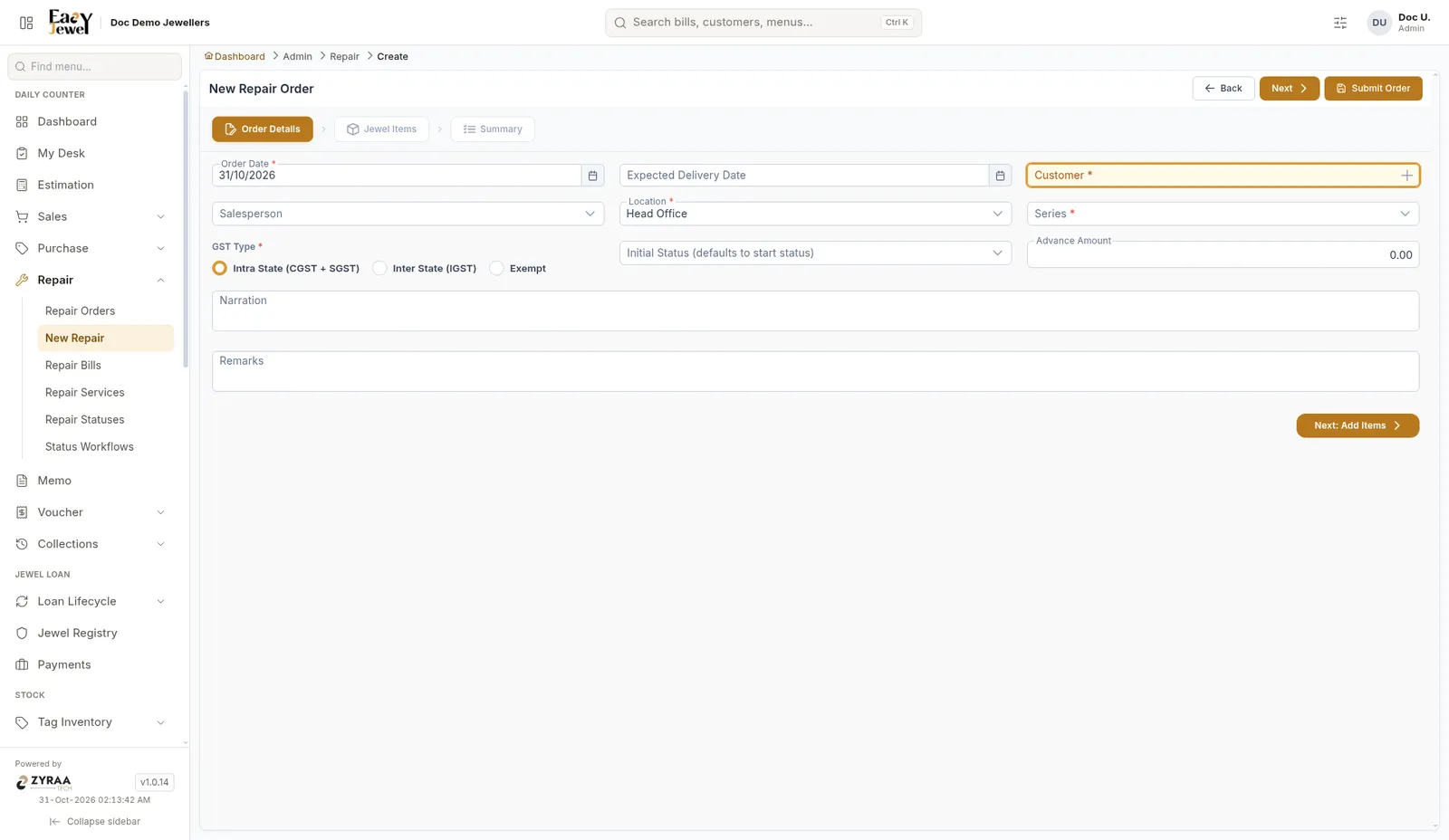Focus the Advance Amount field

[1223, 254]
